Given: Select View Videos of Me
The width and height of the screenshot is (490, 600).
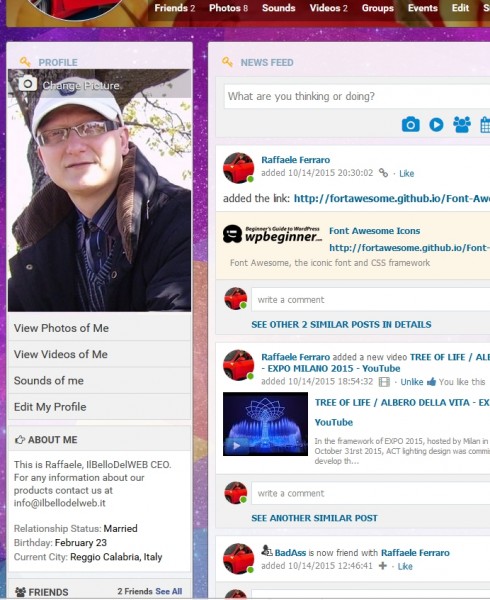Looking at the screenshot, I should (x=99, y=354).
